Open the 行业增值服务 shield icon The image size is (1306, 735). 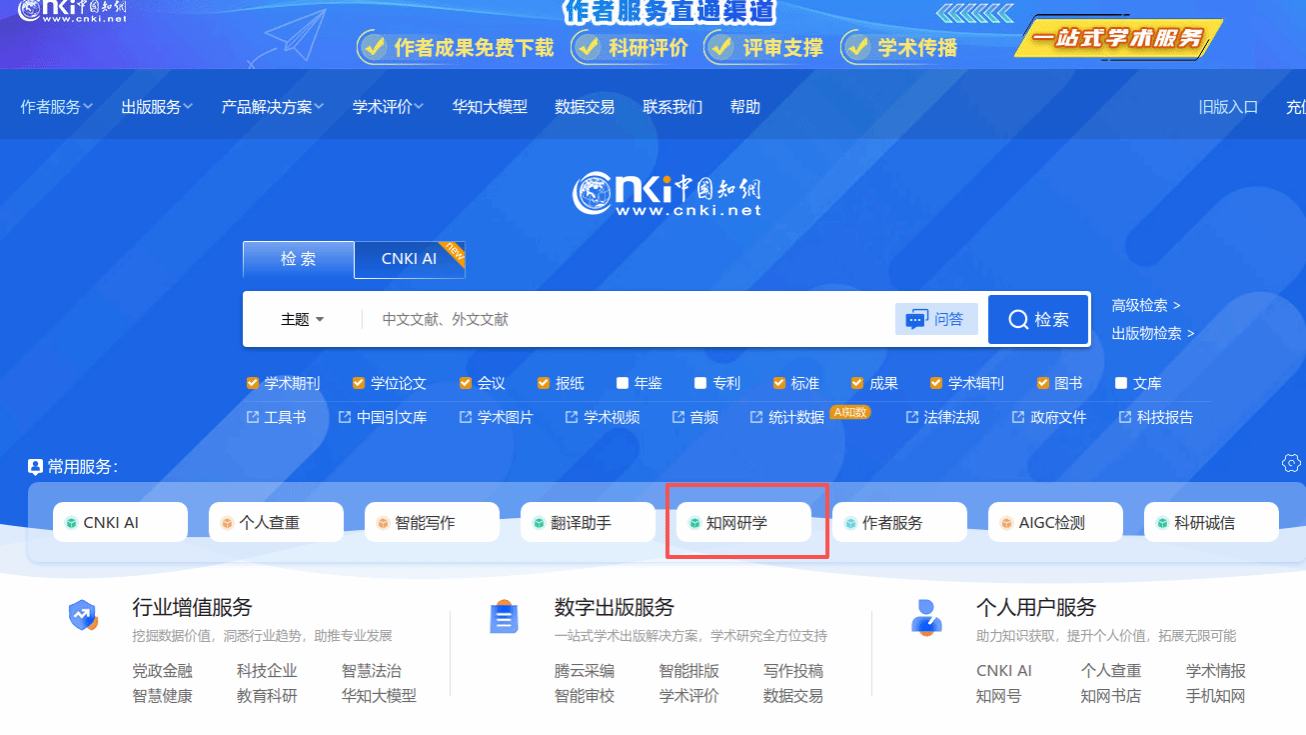pyautogui.click(x=83, y=616)
